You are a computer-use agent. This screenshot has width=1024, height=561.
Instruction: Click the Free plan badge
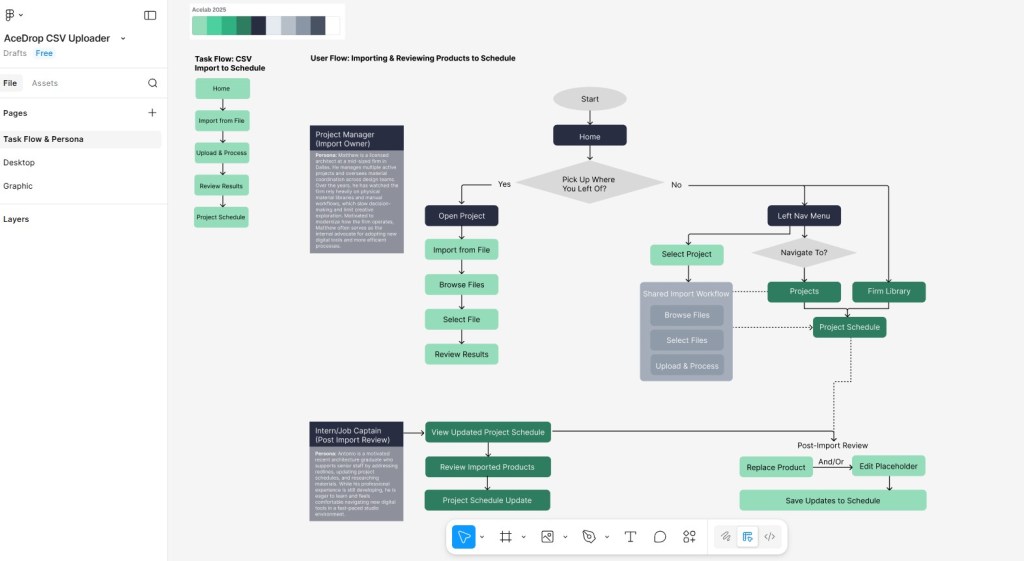coord(44,53)
